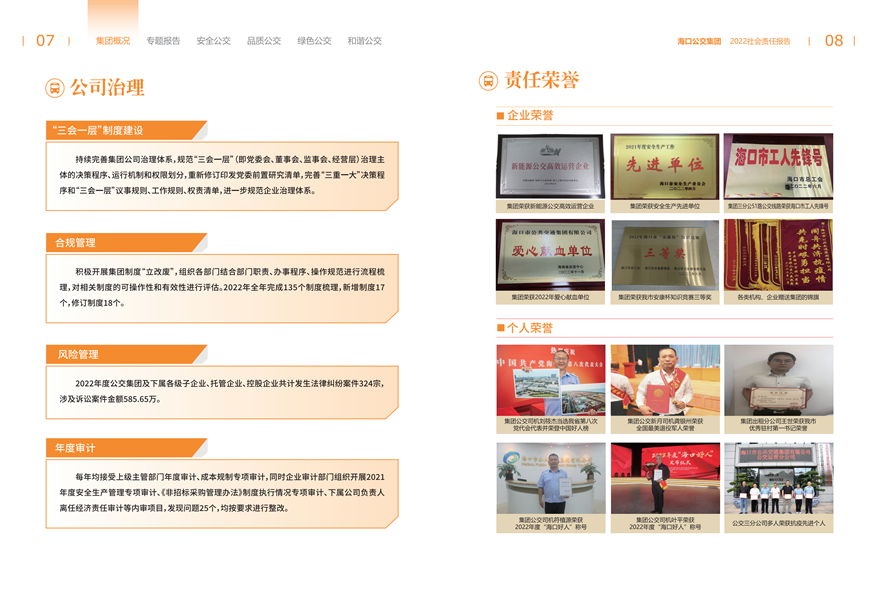This screenshot has height=600, width=878.
Task: Click the 2022社会责任报告 header link
Action: pos(759,41)
